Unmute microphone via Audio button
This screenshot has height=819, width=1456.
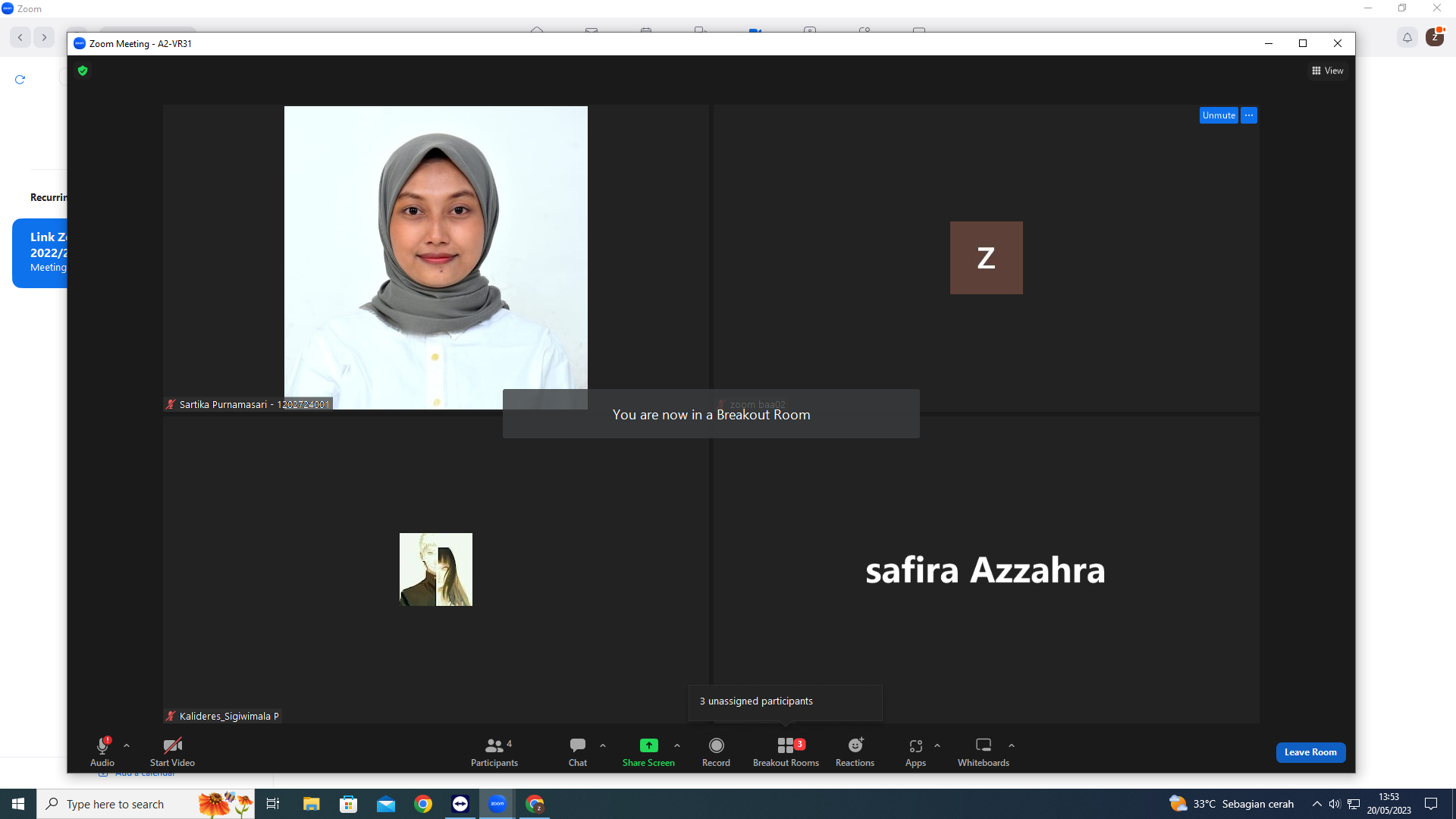click(x=102, y=752)
